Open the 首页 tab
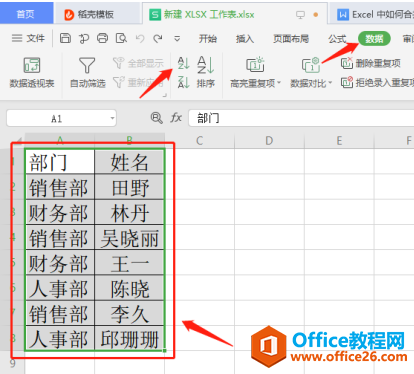This screenshot has width=414, height=374. point(26,14)
